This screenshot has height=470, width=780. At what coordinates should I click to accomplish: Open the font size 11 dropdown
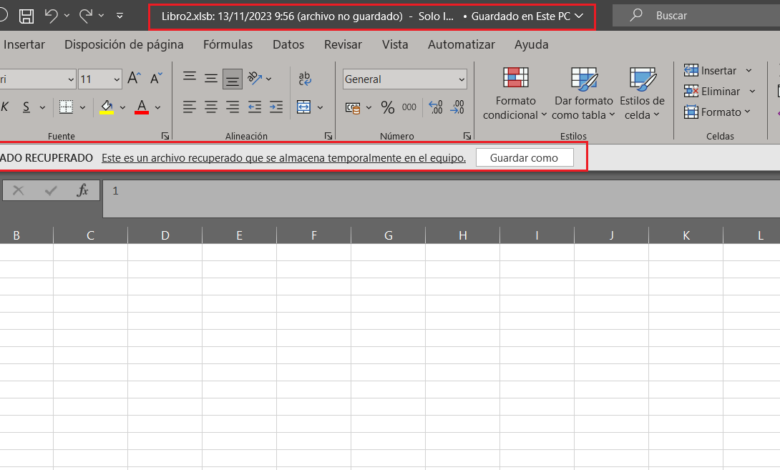[116, 79]
